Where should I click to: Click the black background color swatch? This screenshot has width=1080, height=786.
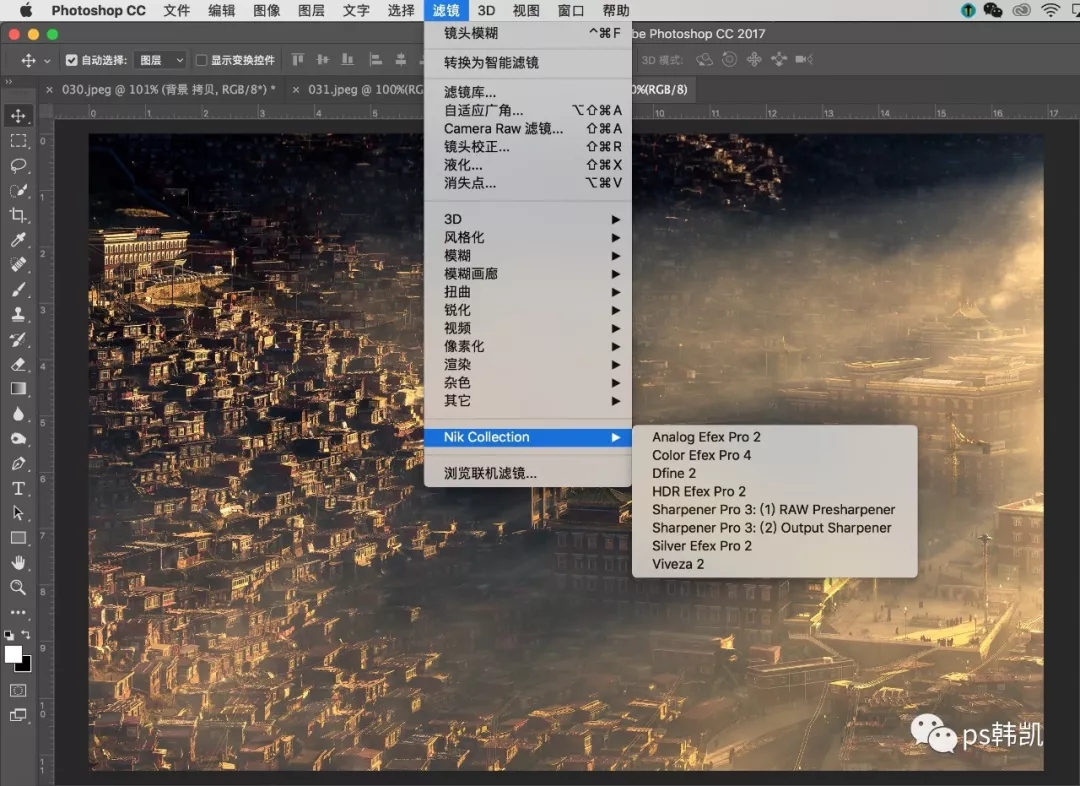pos(26,666)
